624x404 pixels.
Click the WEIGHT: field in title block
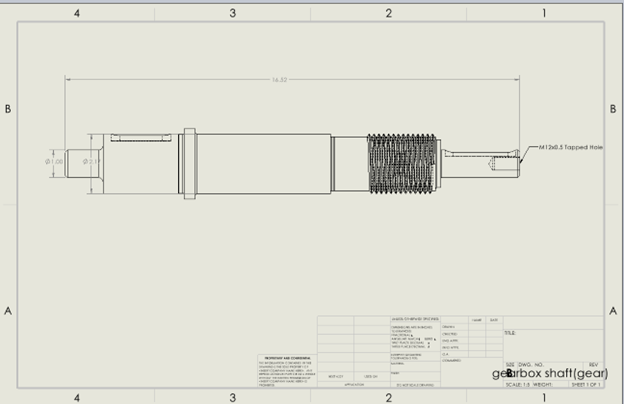pos(543,385)
